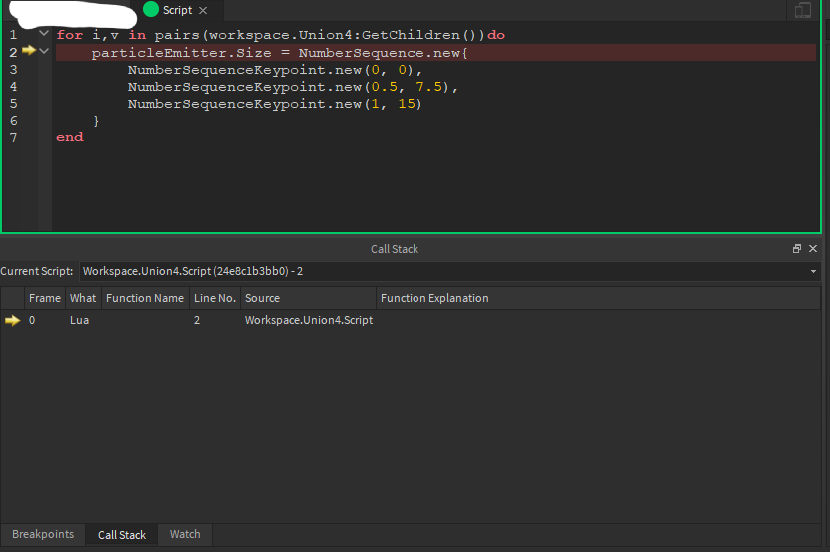Close the Script tab
The width and height of the screenshot is (830, 552).
pos(203,11)
